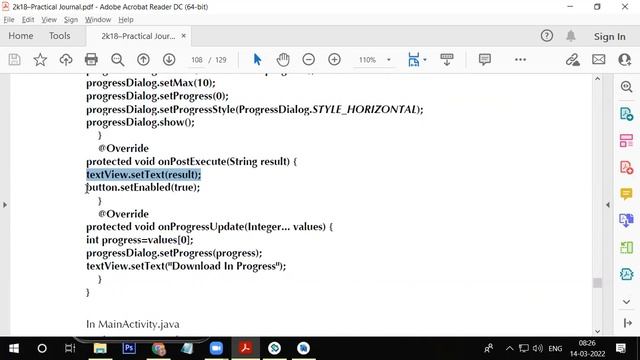The width and height of the screenshot is (640, 360).
Task: Click Sign In button
Action: [x=609, y=36]
